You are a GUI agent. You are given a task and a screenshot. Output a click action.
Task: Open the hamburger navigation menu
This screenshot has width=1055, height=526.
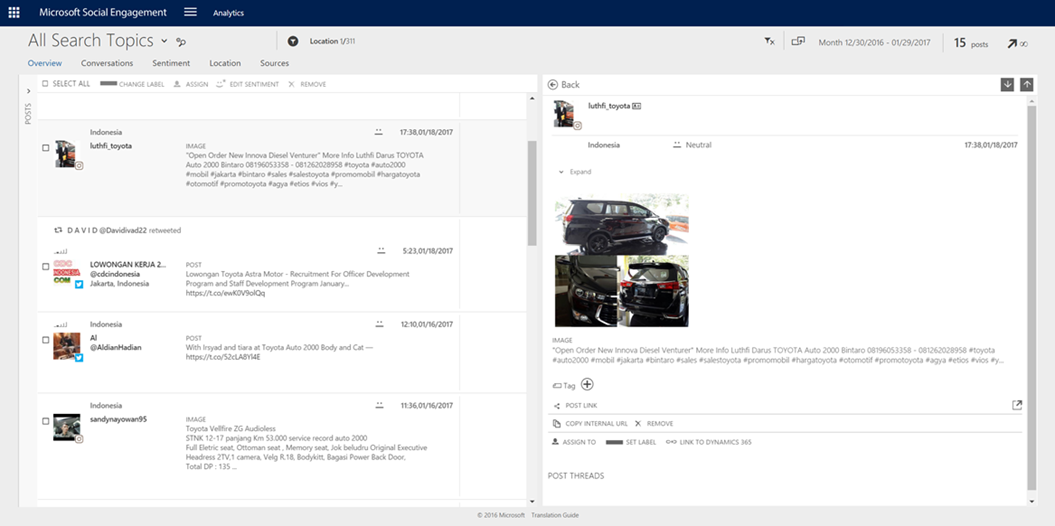point(190,13)
